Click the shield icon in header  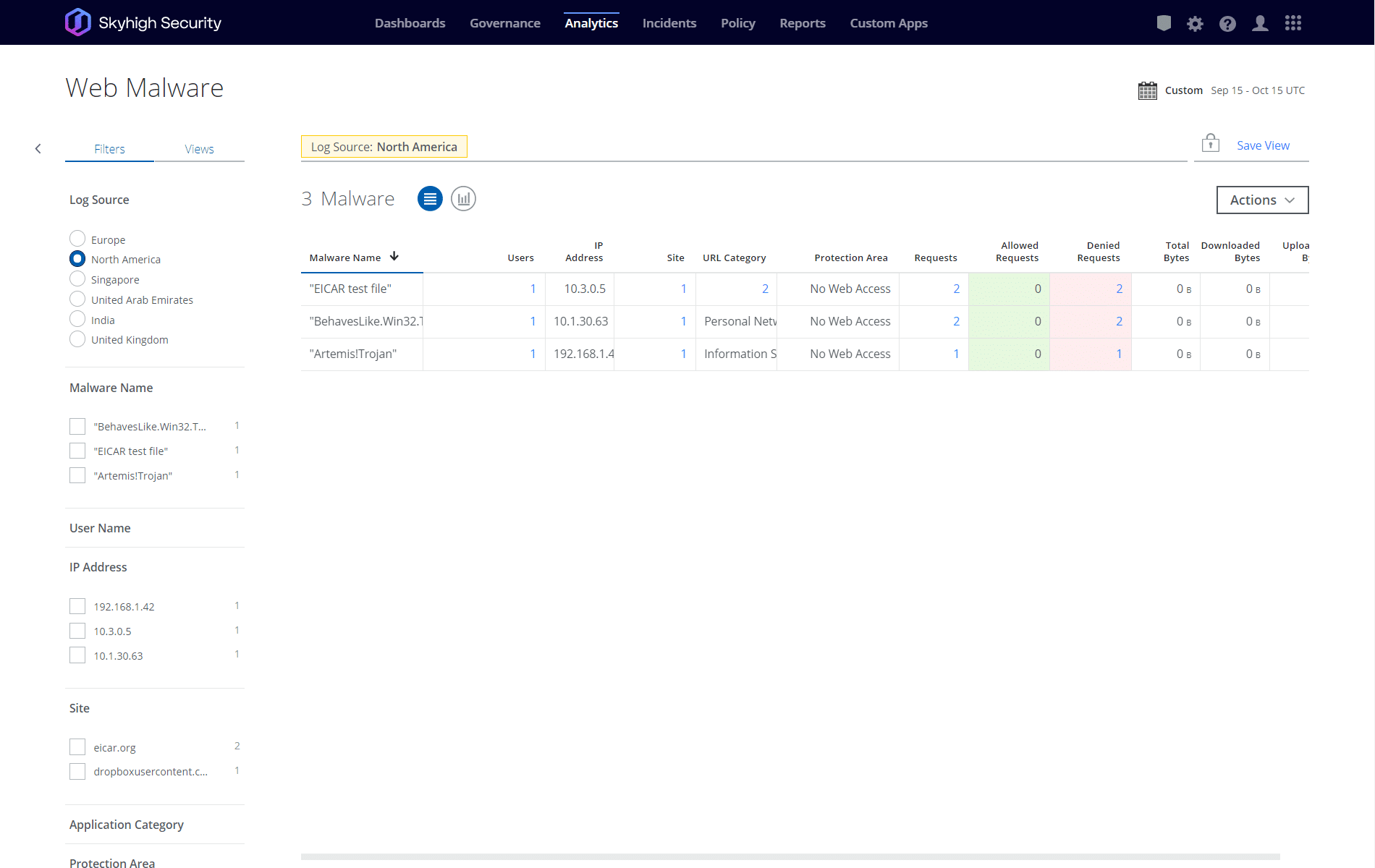click(1164, 24)
